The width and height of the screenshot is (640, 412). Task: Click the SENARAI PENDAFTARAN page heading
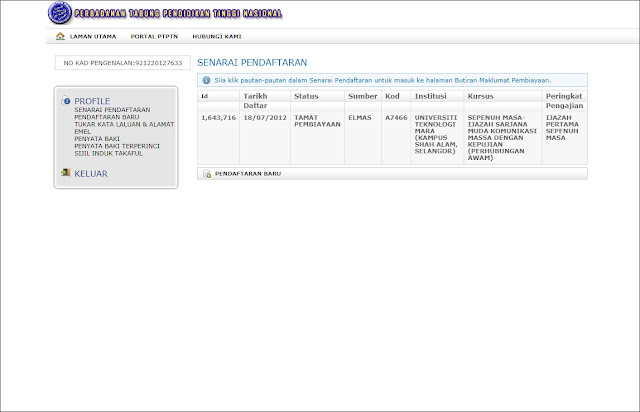coord(252,62)
